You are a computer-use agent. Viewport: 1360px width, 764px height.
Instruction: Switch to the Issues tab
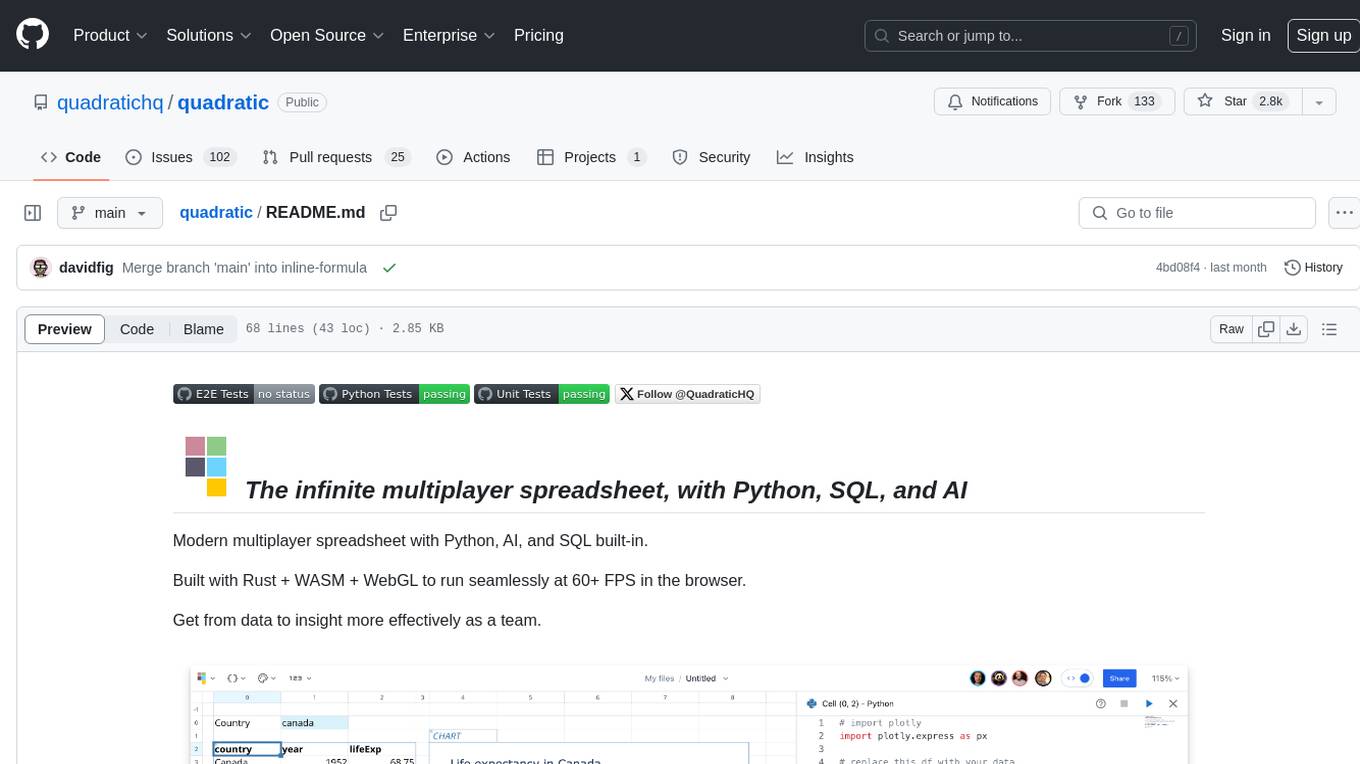click(180, 157)
